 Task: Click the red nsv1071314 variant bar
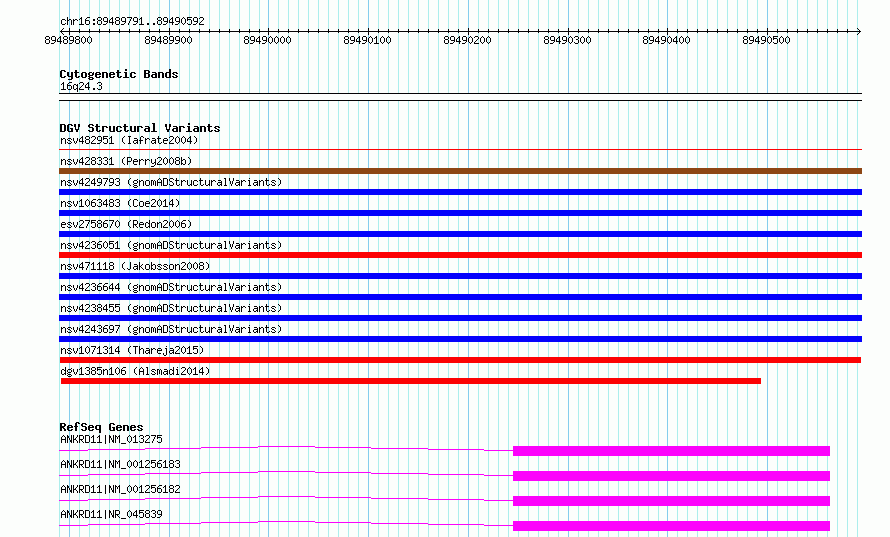[460, 360]
